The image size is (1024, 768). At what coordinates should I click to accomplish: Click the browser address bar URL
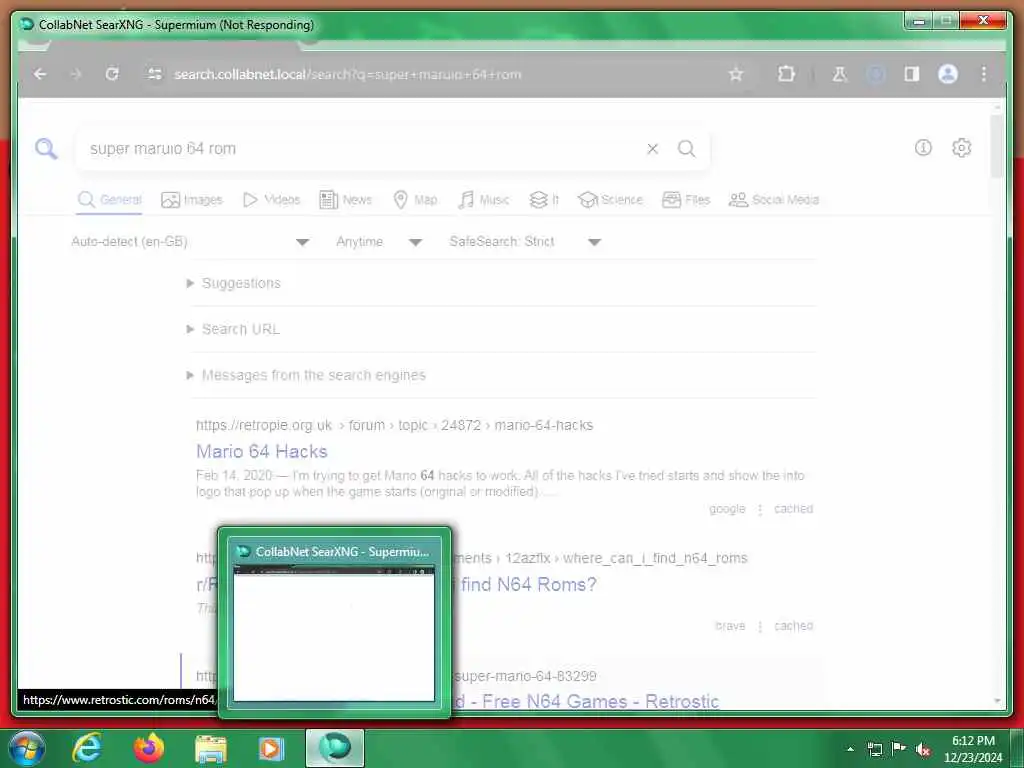(x=347, y=74)
